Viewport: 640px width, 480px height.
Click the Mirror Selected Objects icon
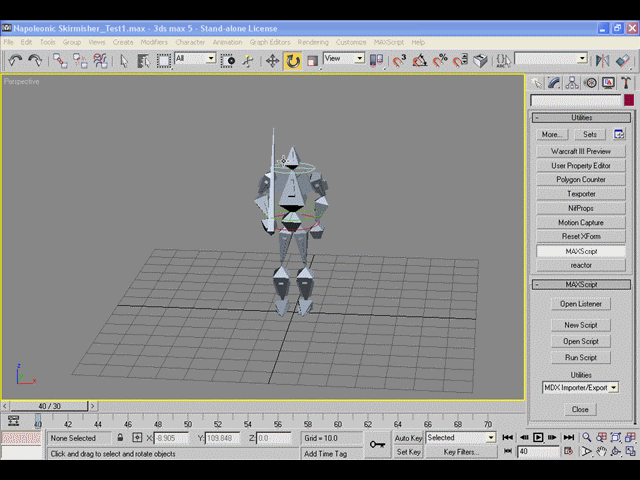[602, 61]
